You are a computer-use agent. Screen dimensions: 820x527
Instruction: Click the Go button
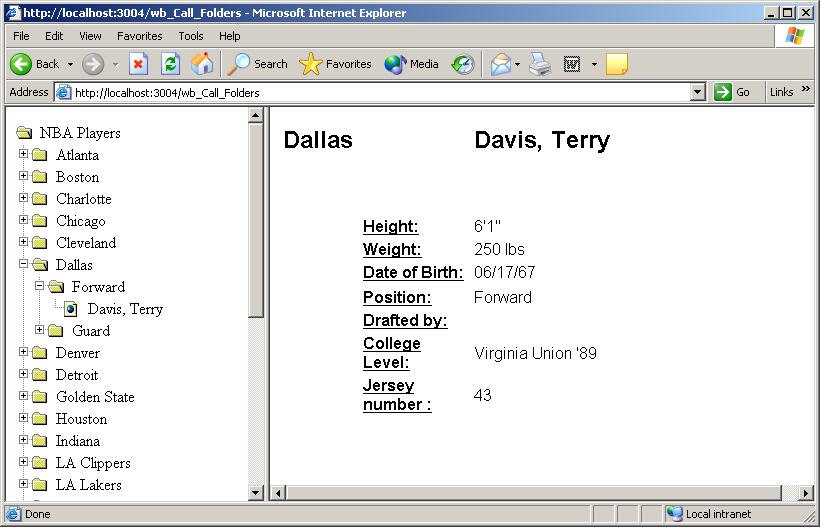coord(732,93)
